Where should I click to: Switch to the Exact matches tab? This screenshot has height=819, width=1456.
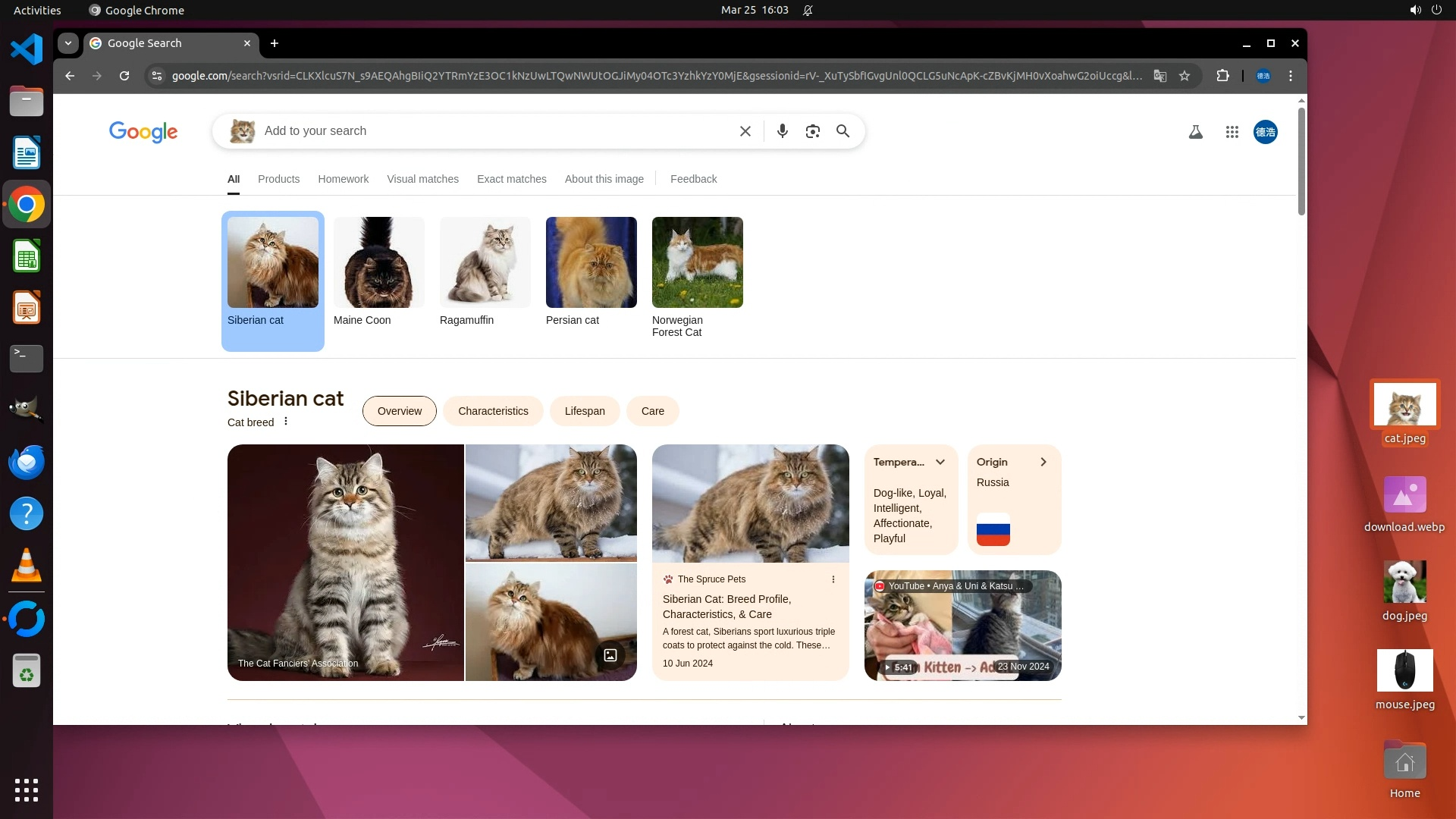click(x=511, y=179)
